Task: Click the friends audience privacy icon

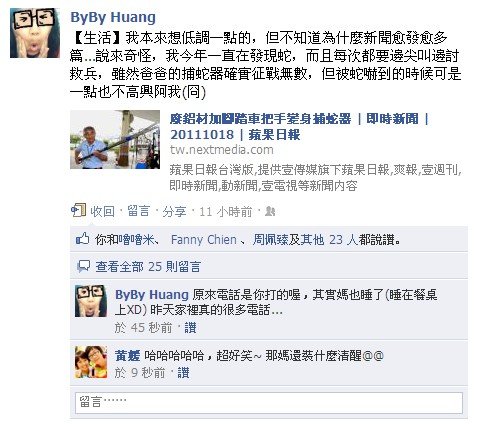Action: click(270, 211)
